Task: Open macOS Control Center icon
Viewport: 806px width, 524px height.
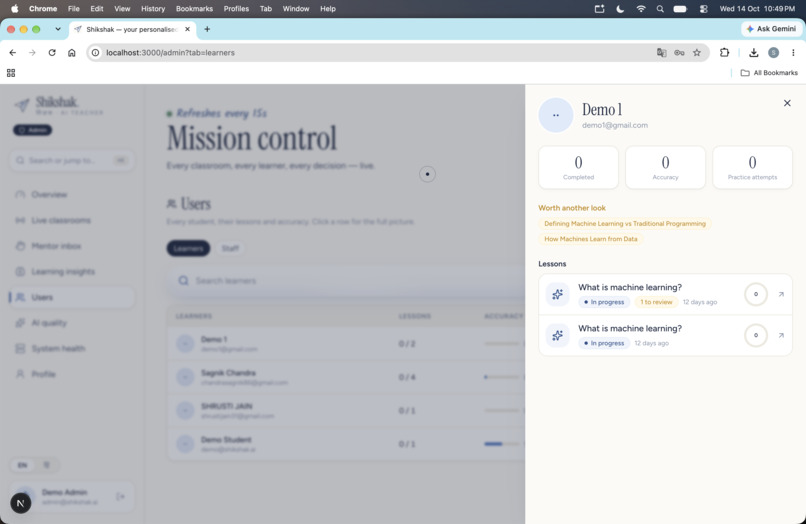Action: 704,9
